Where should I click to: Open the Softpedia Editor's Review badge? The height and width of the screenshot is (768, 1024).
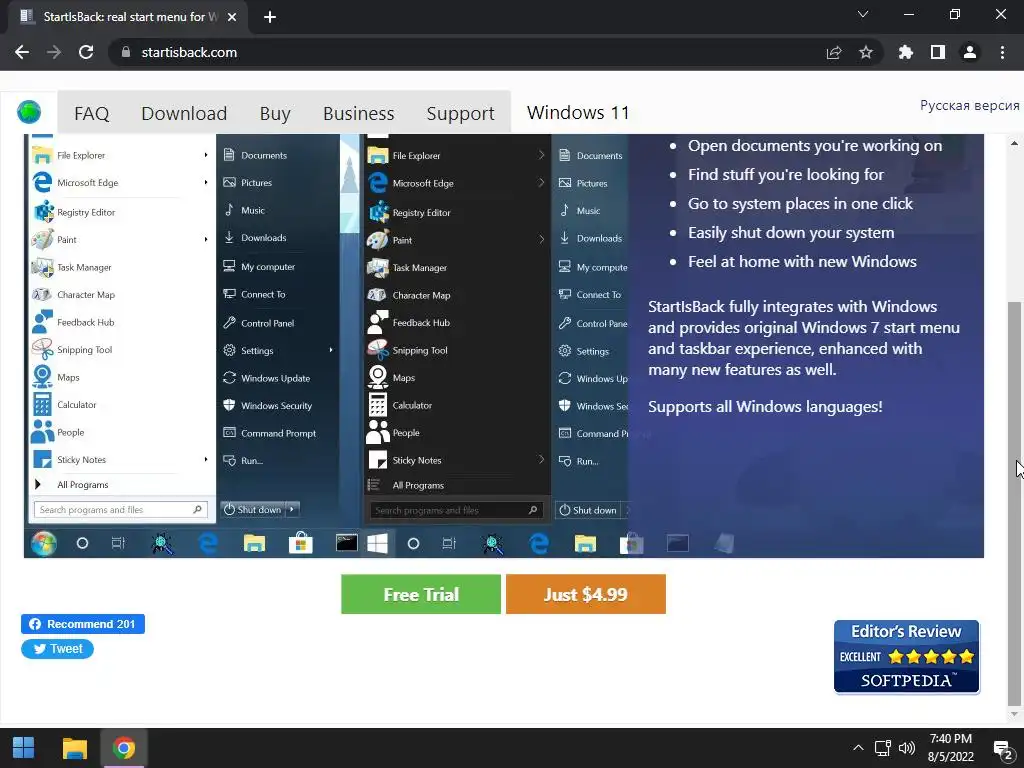tap(906, 656)
